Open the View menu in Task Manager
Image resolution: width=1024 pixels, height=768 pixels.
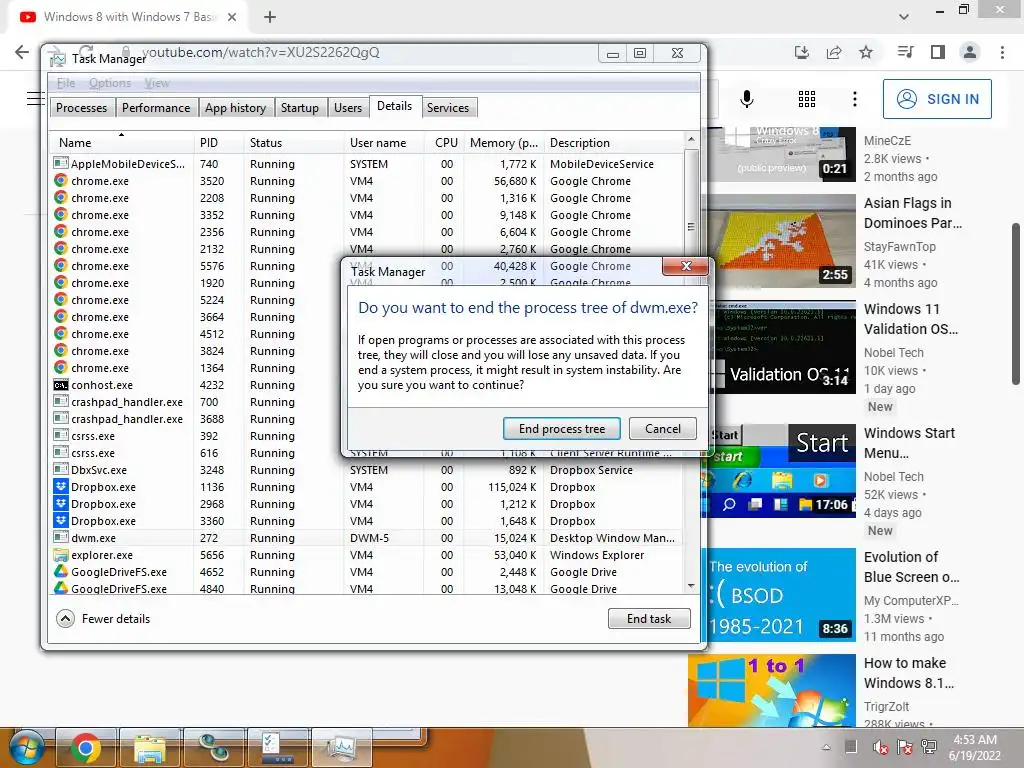(157, 83)
